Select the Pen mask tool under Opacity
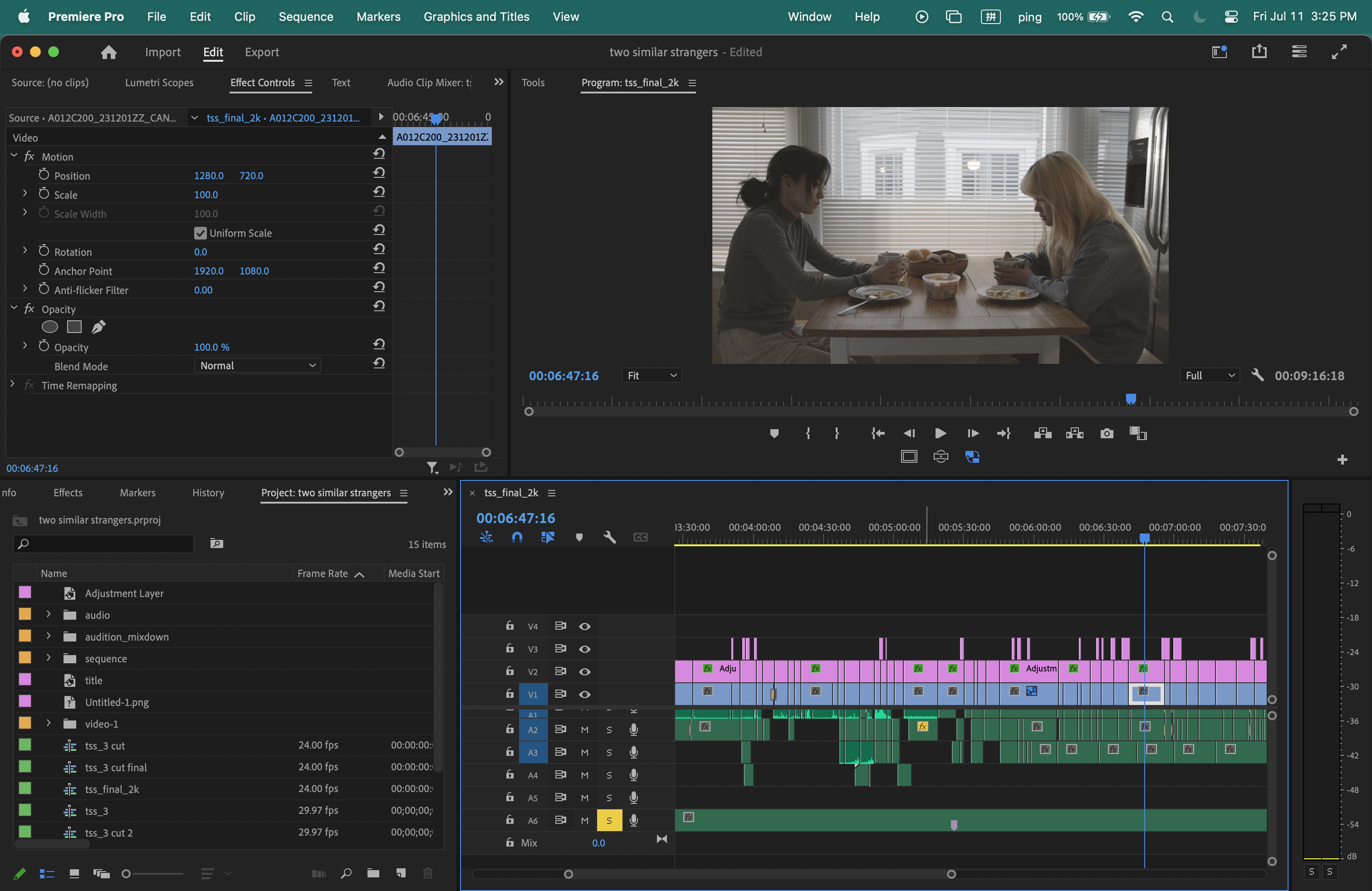1372x891 pixels. click(98, 328)
